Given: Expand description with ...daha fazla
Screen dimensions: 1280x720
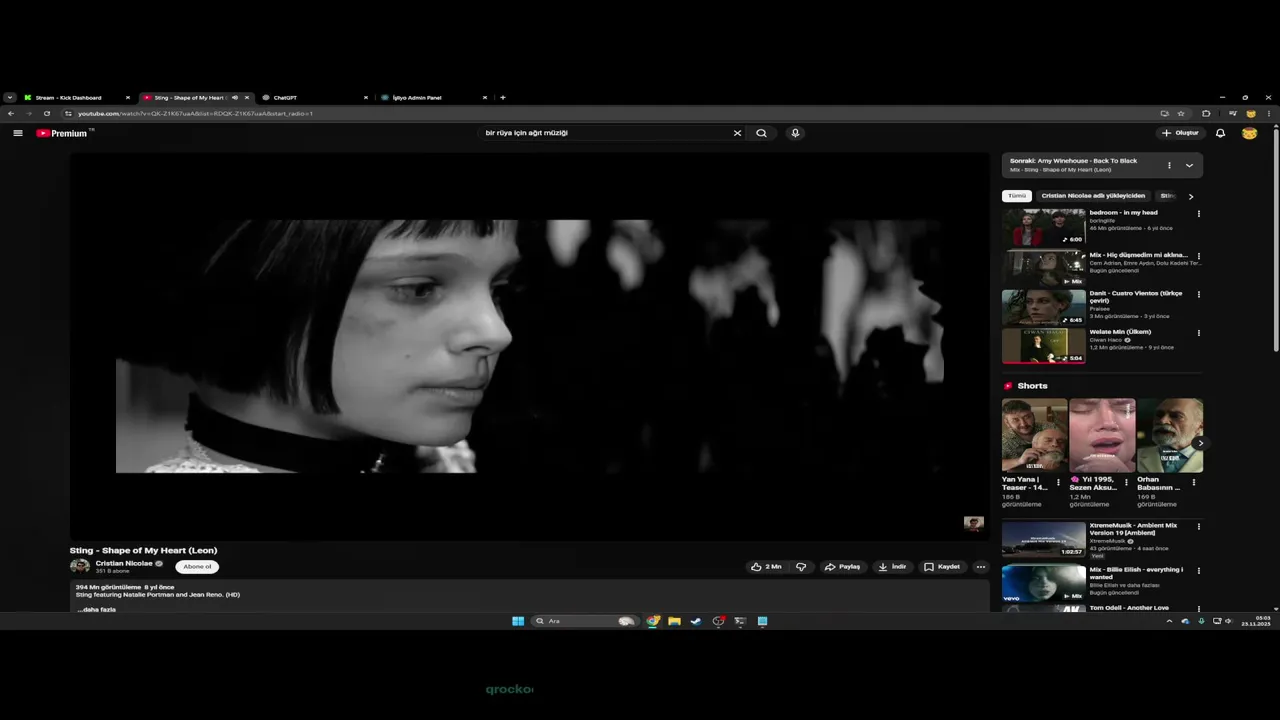Looking at the screenshot, I should [x=97, y=609].
